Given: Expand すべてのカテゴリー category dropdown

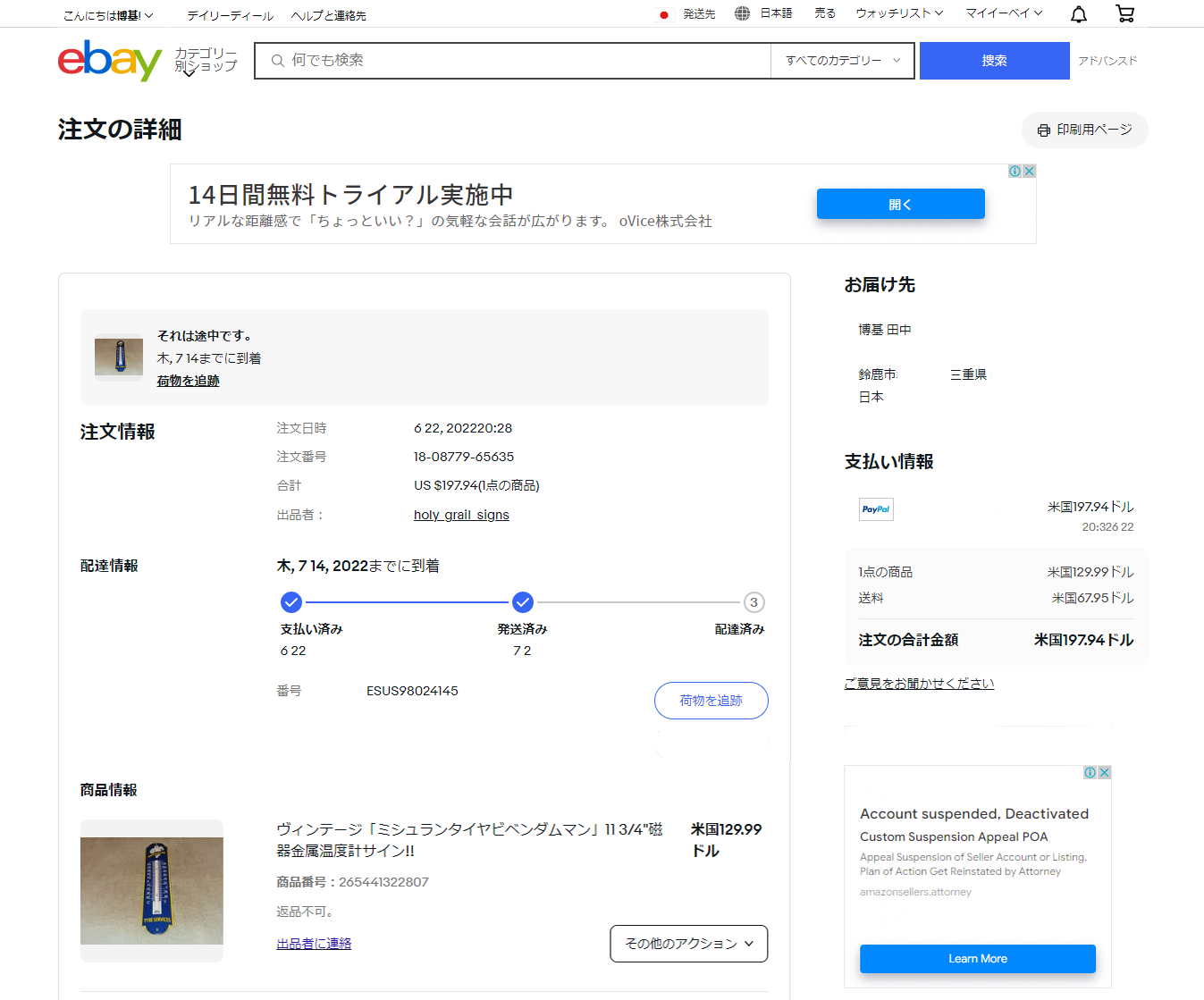Looking at the screenshot, I should (x=842, y=61).
